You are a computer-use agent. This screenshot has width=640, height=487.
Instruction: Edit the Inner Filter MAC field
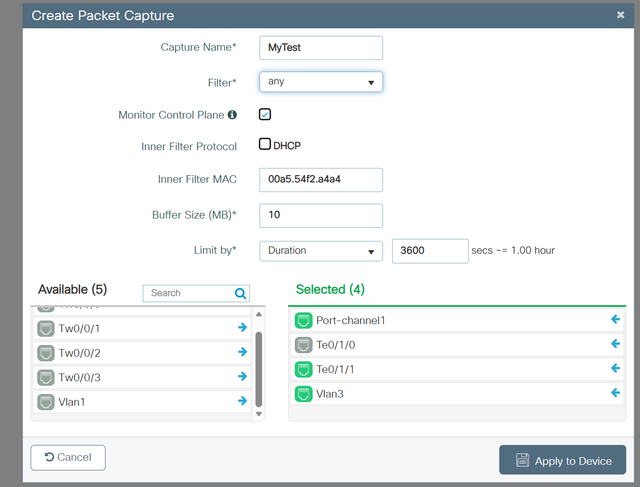pyautogui.click(x=321, y=180)
